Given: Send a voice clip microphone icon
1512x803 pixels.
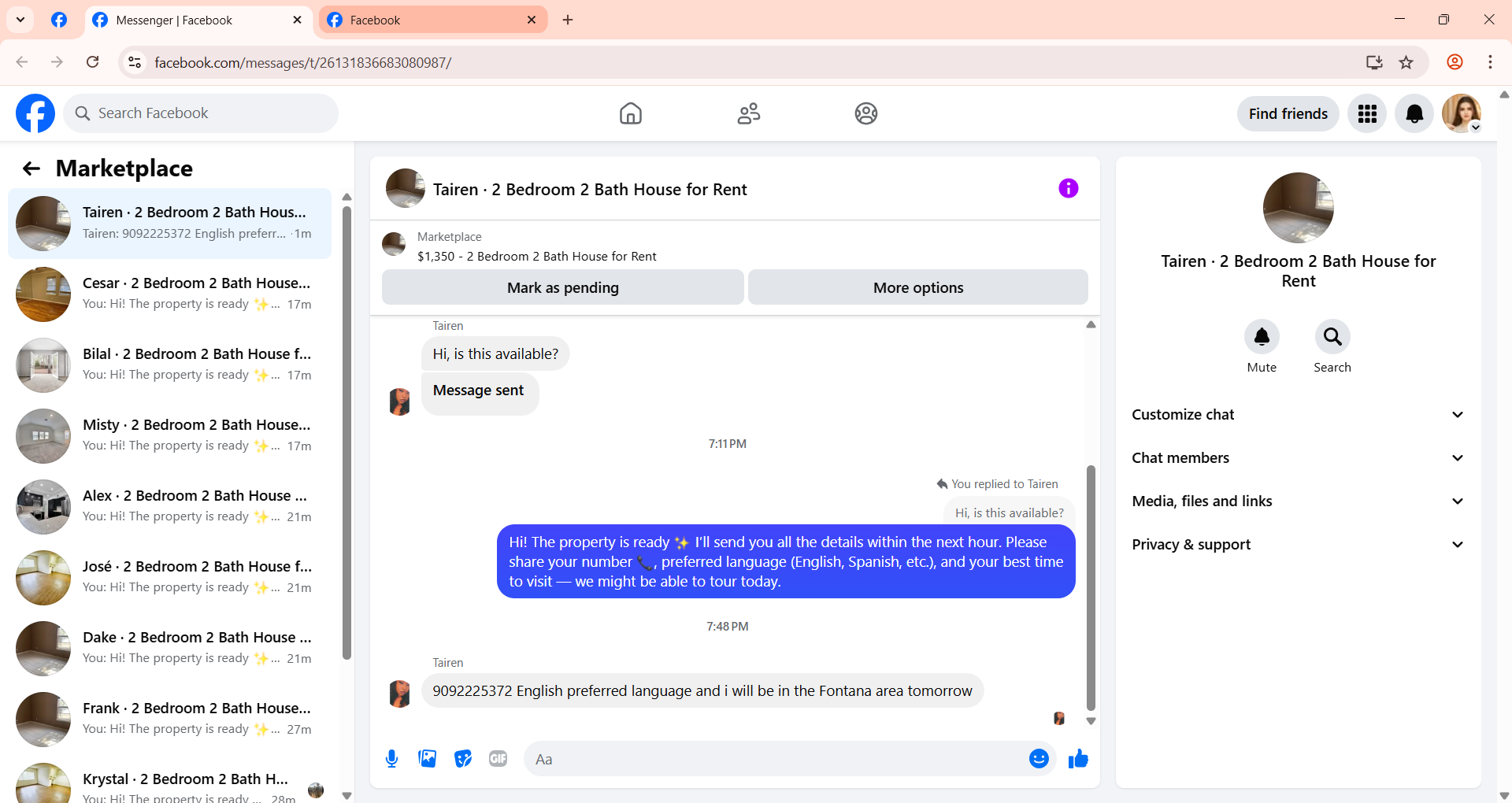Looking at the screenshot, I should pos(392,759).
